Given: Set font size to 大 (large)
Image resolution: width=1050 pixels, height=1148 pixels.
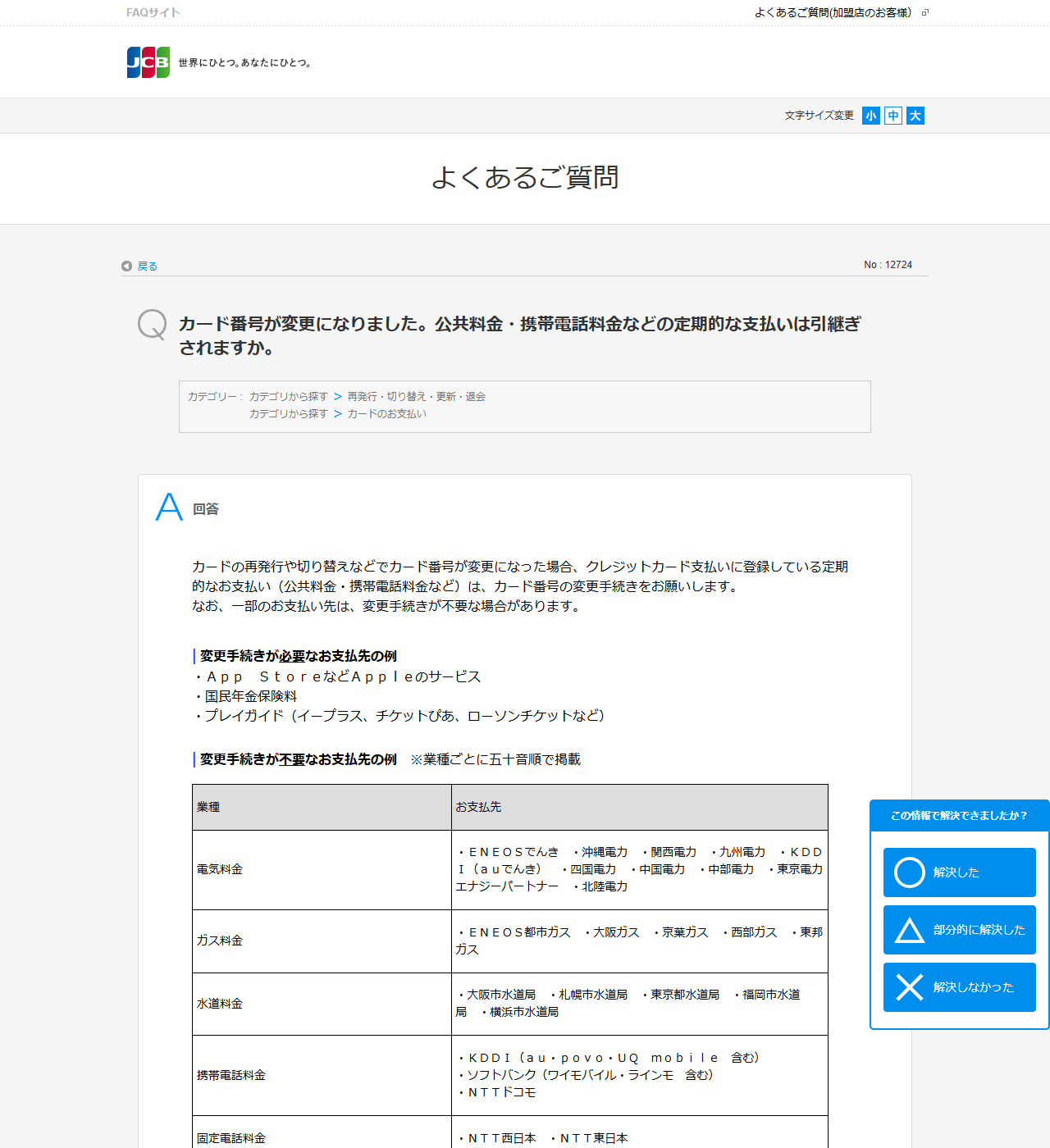Looking at the screenshot, I should tap(915, 116).
